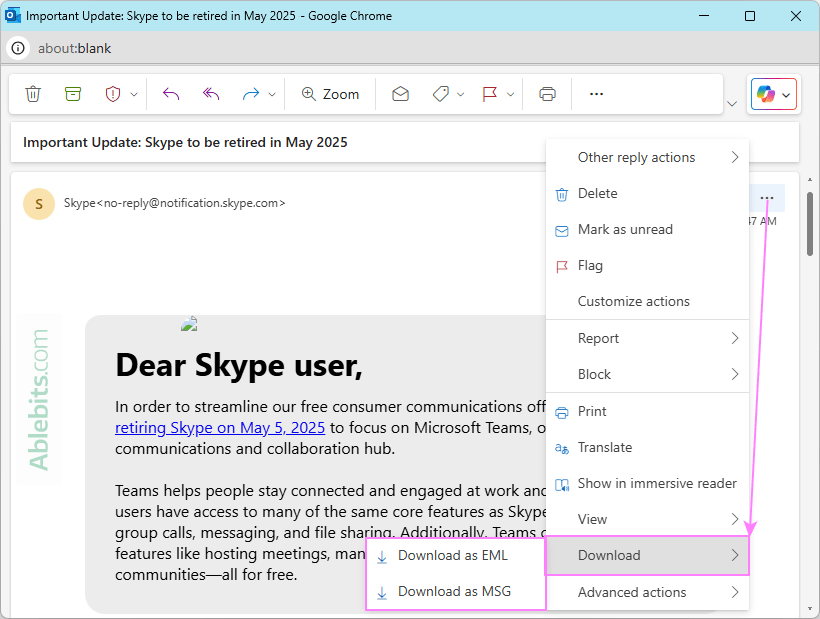The image size is (820, 619).
Task: Open the Categorize tag dropdown arrow
Action: point(461,95)
